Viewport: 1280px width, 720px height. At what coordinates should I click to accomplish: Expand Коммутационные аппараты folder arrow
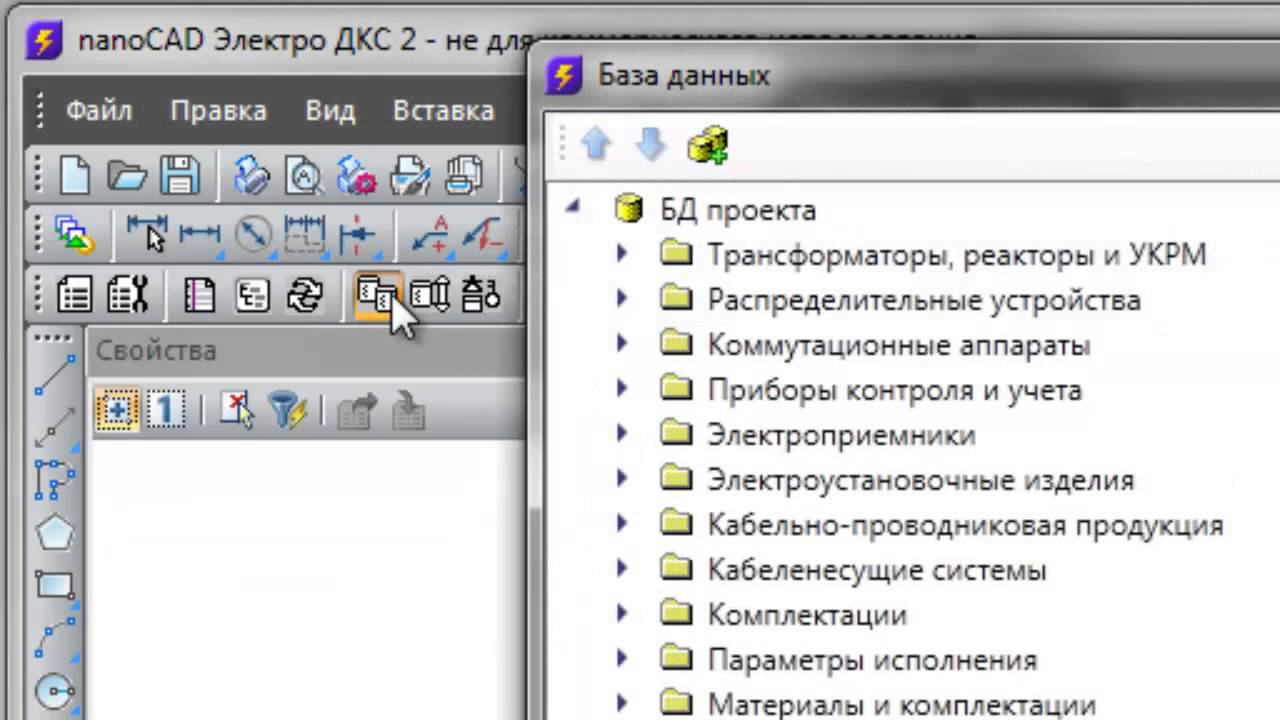621,344
